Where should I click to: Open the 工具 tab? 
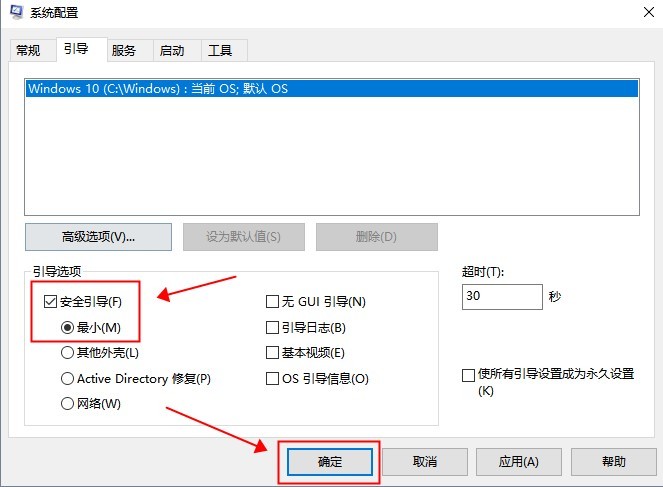[x=220, y=51]
